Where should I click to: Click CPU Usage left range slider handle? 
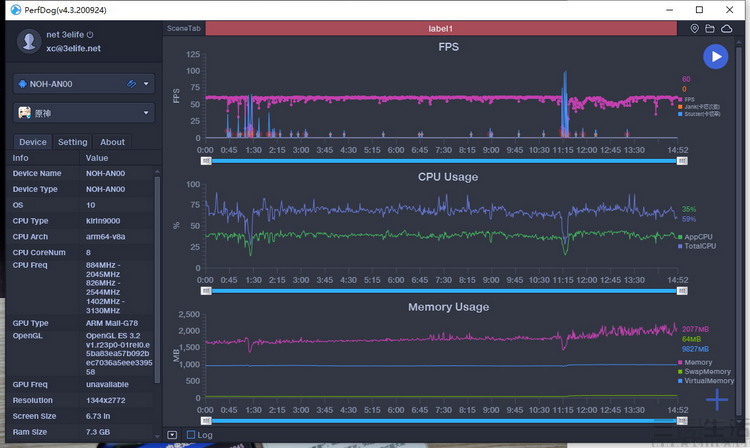pos(206,291)
